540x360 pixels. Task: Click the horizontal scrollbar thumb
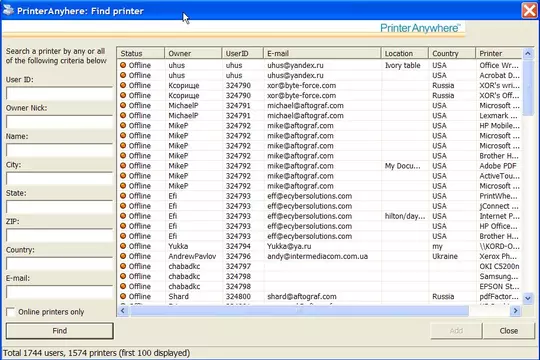point(299,311)
